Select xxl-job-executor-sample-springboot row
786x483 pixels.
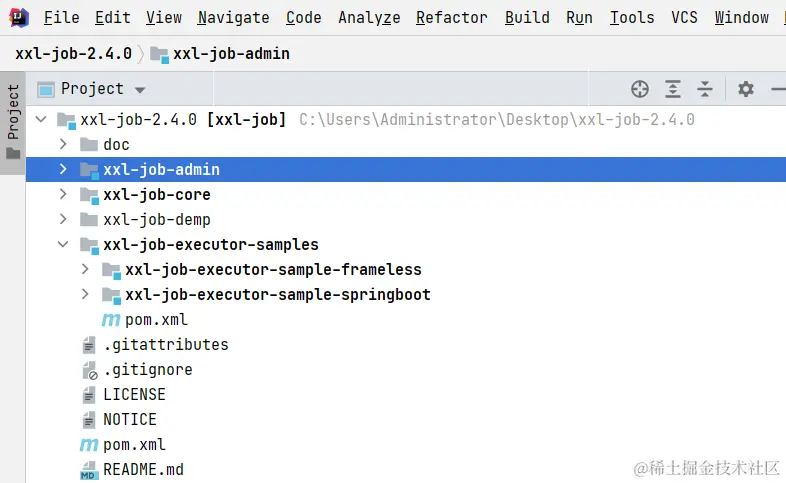(406, 295)
